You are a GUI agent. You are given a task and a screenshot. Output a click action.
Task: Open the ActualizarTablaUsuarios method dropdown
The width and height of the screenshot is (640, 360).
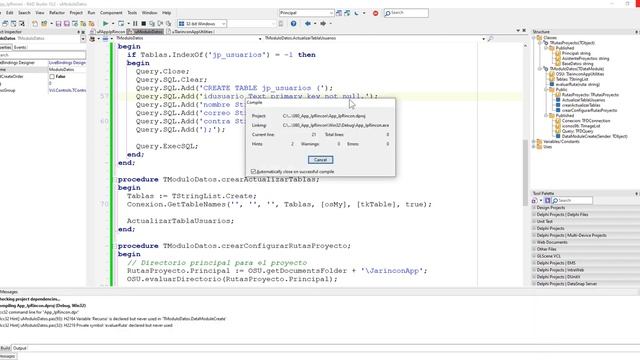coord(483,38)
